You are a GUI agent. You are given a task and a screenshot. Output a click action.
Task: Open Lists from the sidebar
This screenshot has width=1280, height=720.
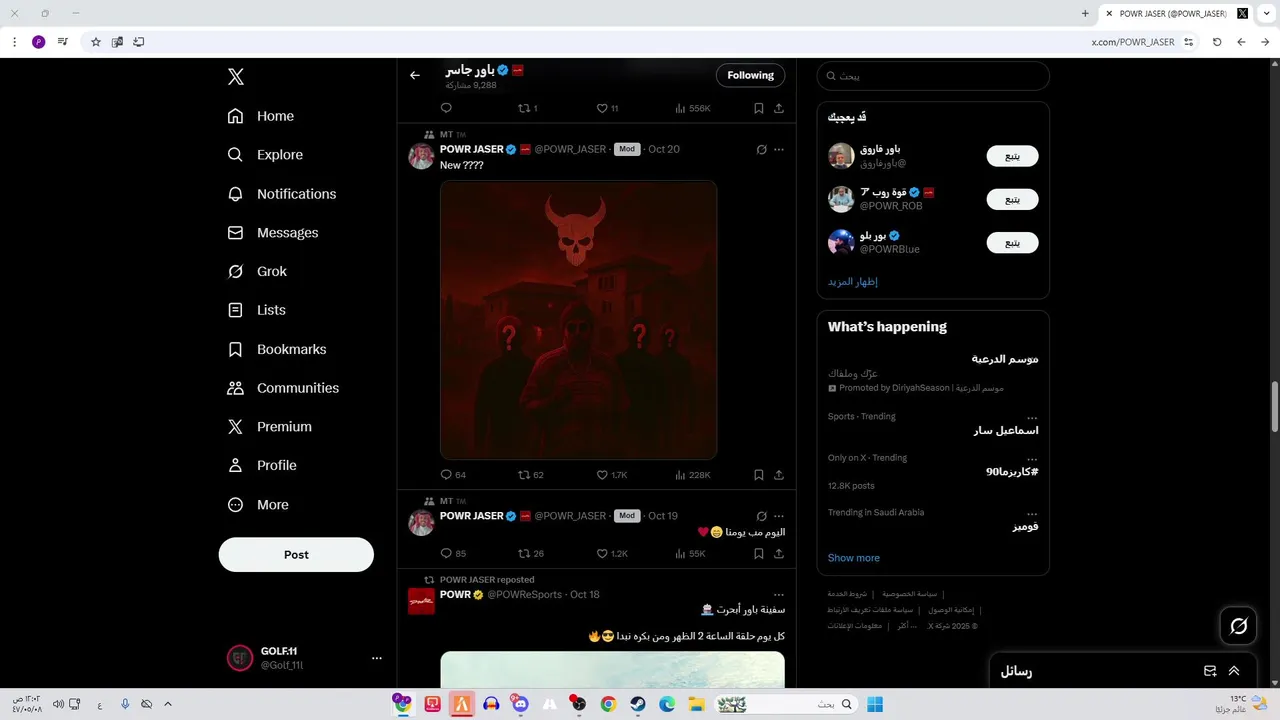coord(257,310)
